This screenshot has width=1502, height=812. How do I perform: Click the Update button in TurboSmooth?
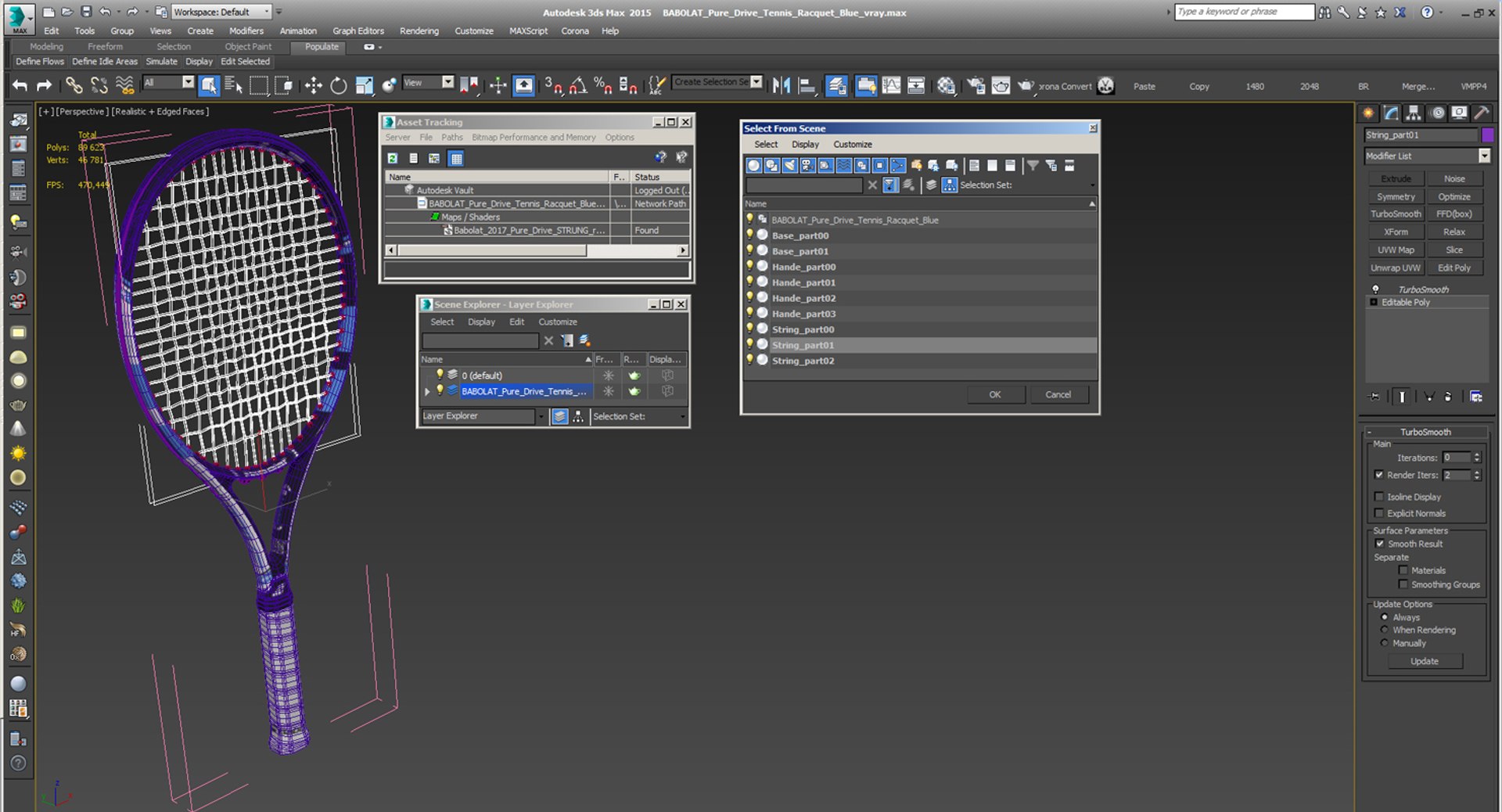(1425, 661)
